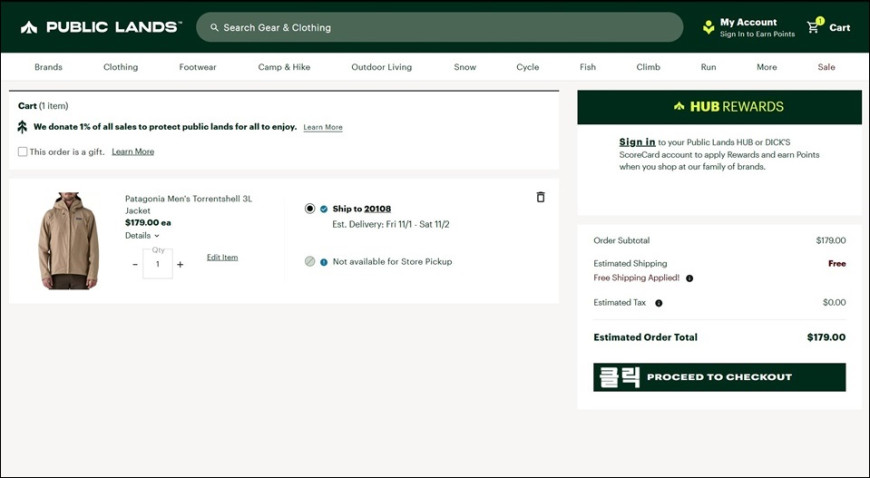
Task: Click the 20108 zip code link
Action: pyautogui.click(x=377, y=209)
